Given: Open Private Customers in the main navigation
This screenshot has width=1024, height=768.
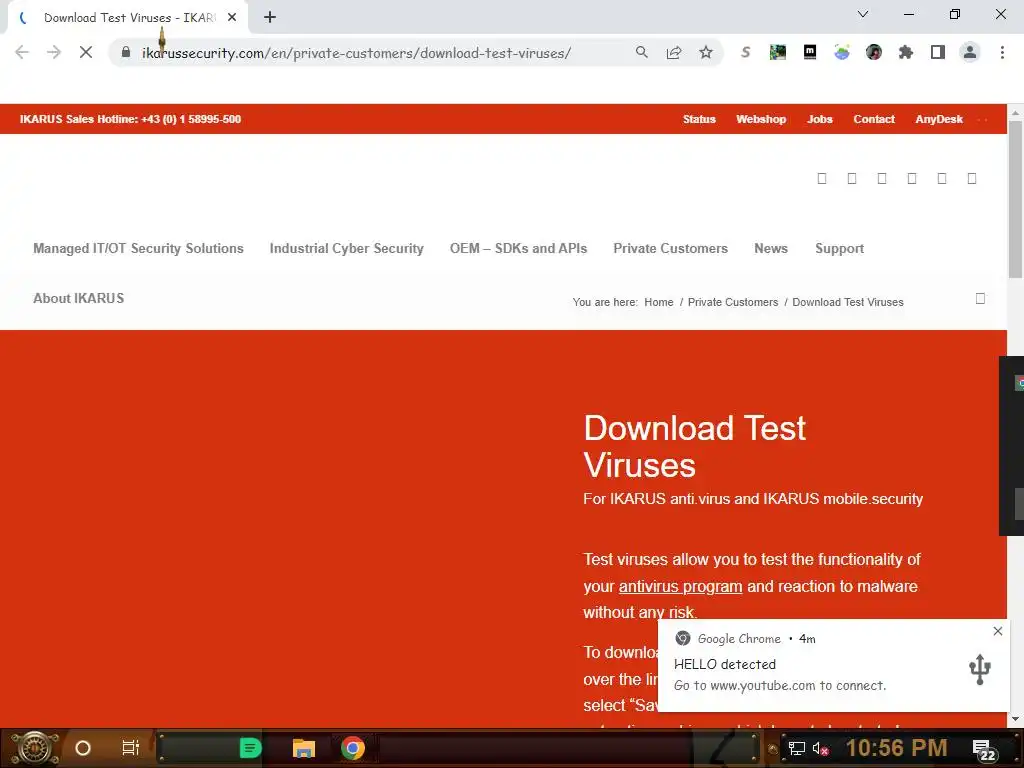Looking at the screenshot, I should click(670, 248).
